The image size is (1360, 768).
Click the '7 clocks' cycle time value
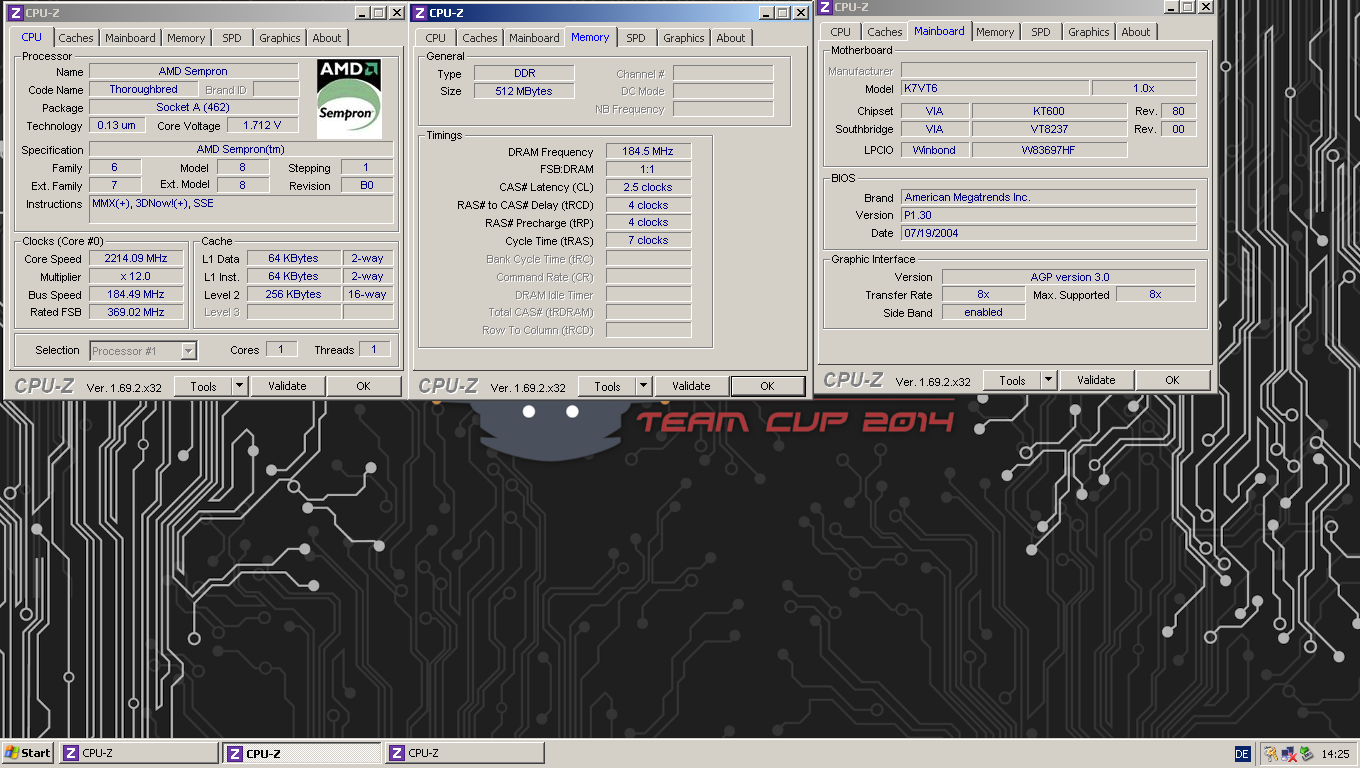pyautogui.click(x=648, y=240)
